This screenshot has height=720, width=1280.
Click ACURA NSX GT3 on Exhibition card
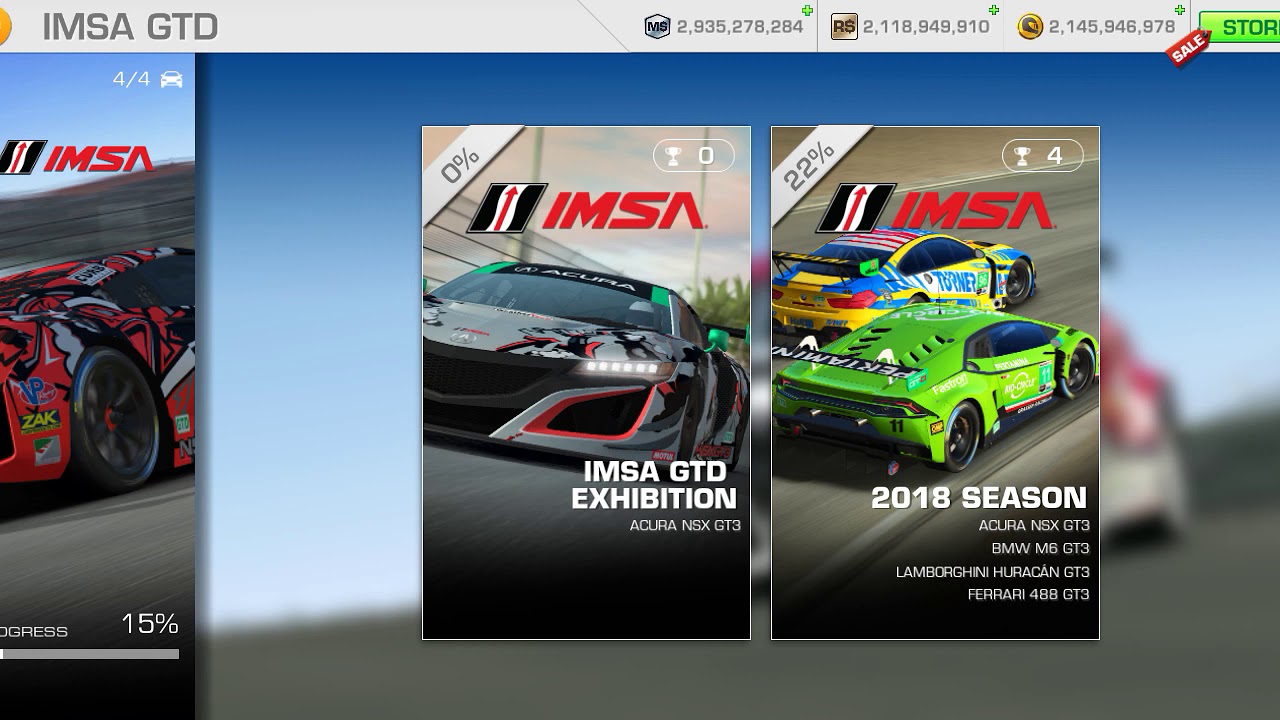click(685, 525)
